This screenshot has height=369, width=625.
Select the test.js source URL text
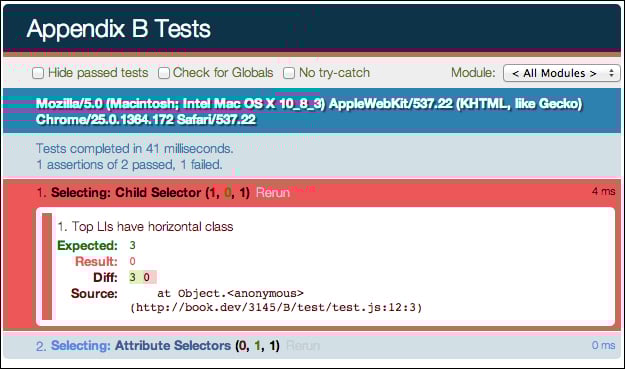click(x=276, y=308)
